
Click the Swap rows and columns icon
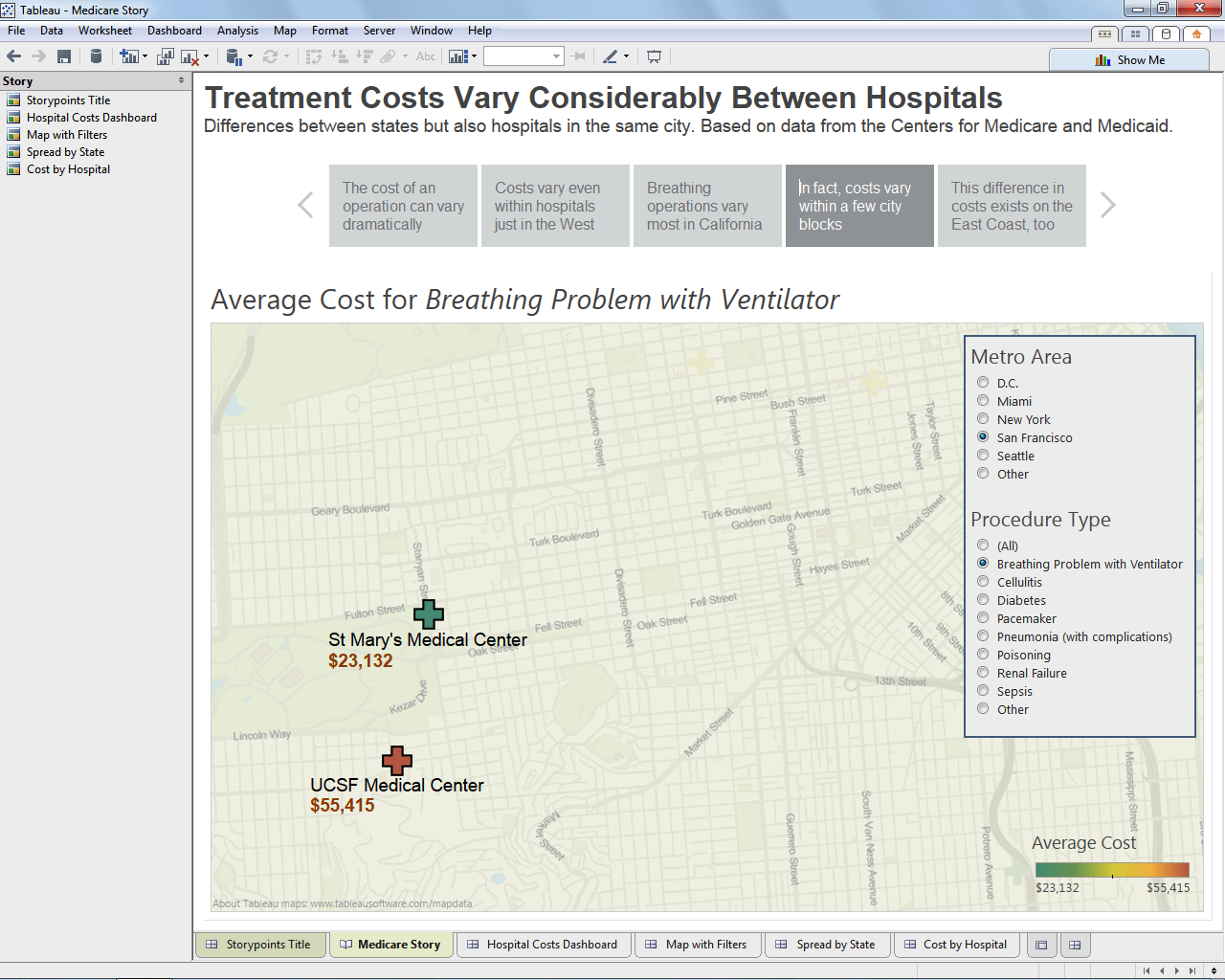click(x=314, y=56)
